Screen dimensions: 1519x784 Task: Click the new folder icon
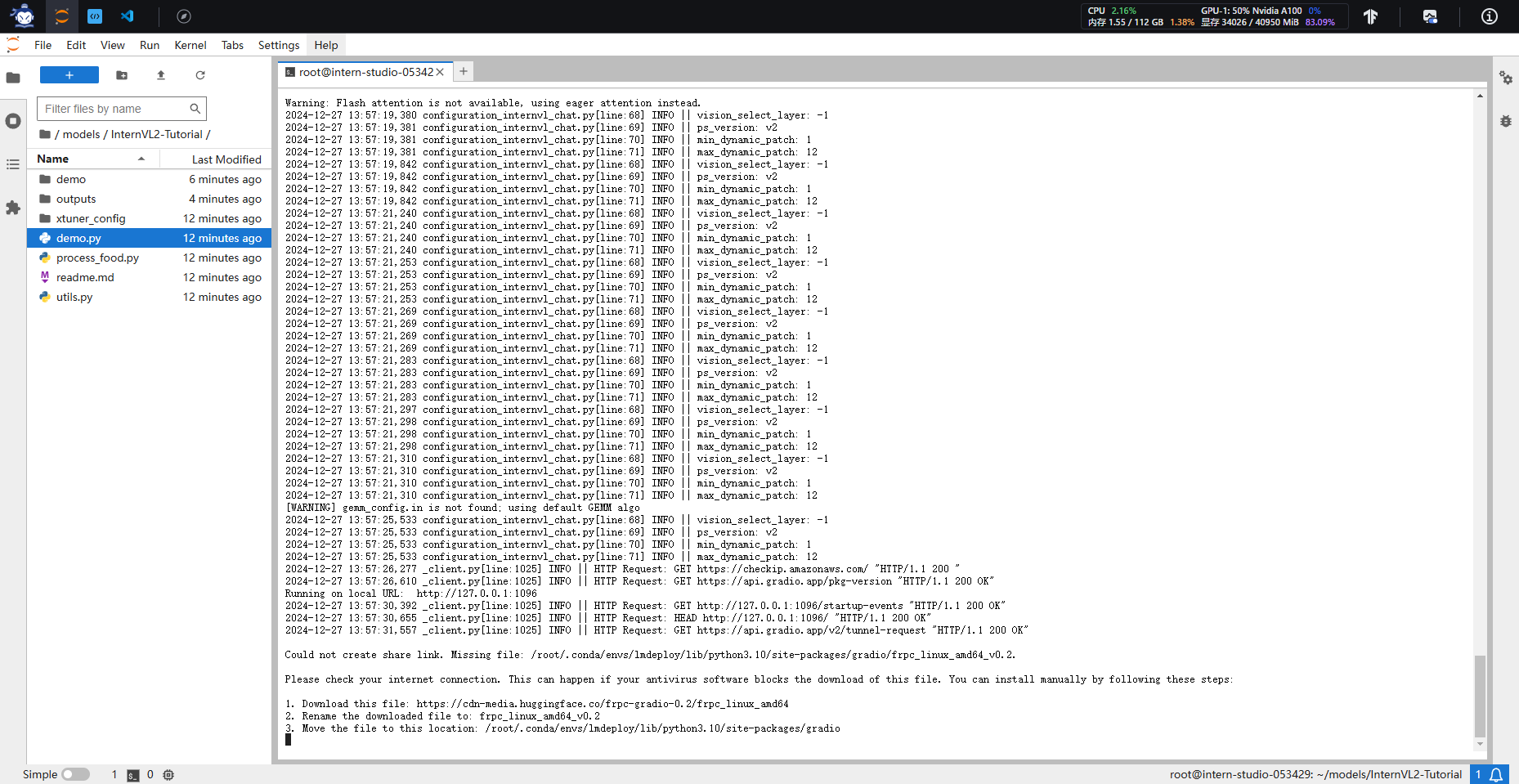(122, 75)
